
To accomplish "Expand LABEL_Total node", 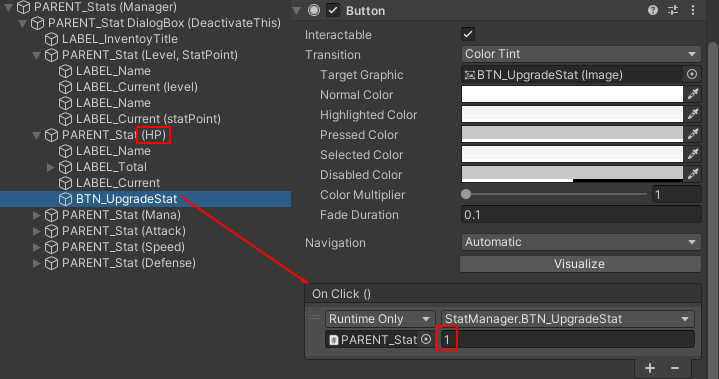I will 51,167.
